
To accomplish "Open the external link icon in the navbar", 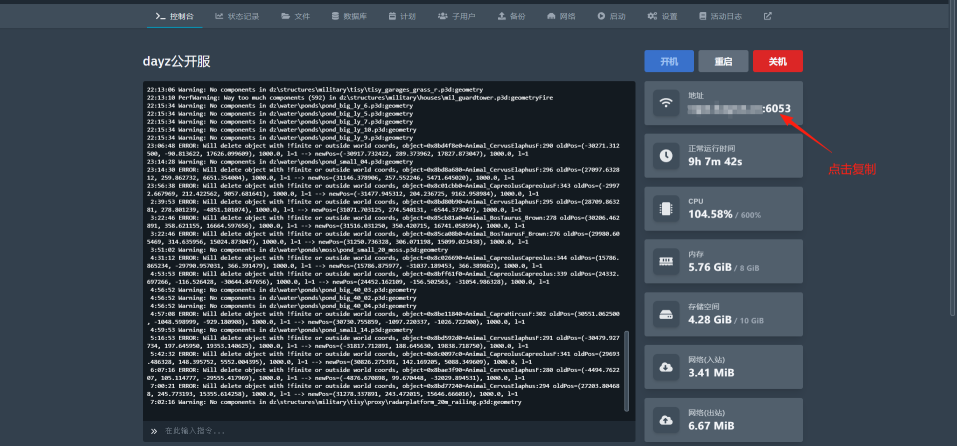I will pyautogui.click(x=768, y=17).
